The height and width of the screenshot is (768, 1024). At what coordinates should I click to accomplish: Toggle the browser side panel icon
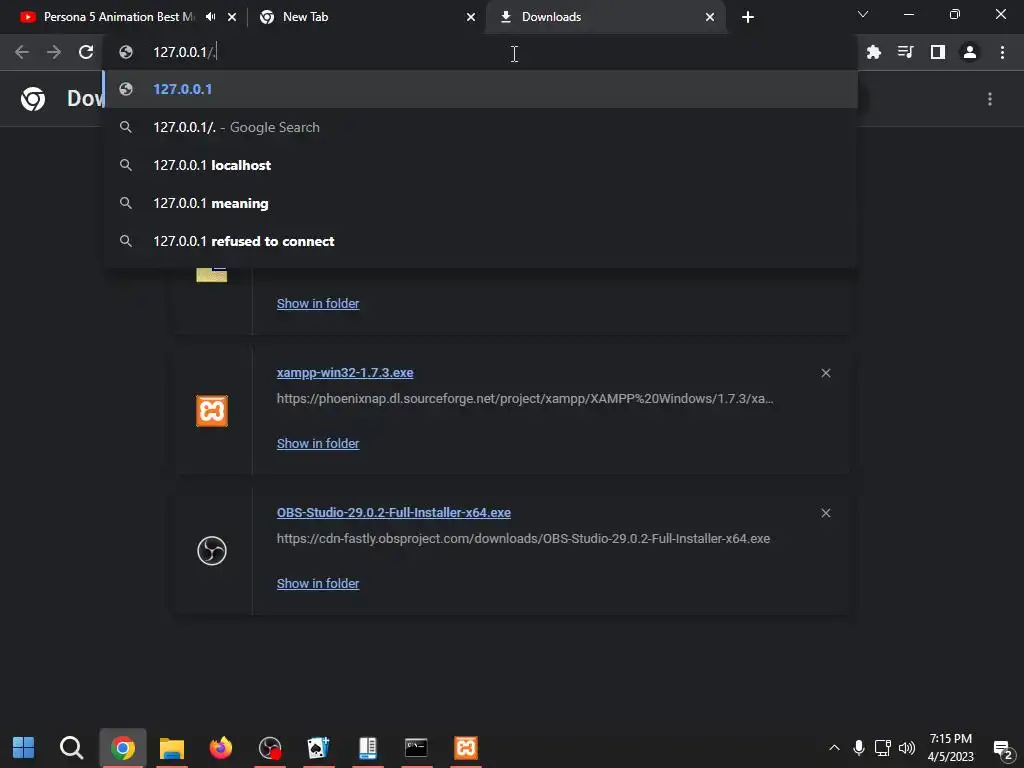click(x=937, y=52)
